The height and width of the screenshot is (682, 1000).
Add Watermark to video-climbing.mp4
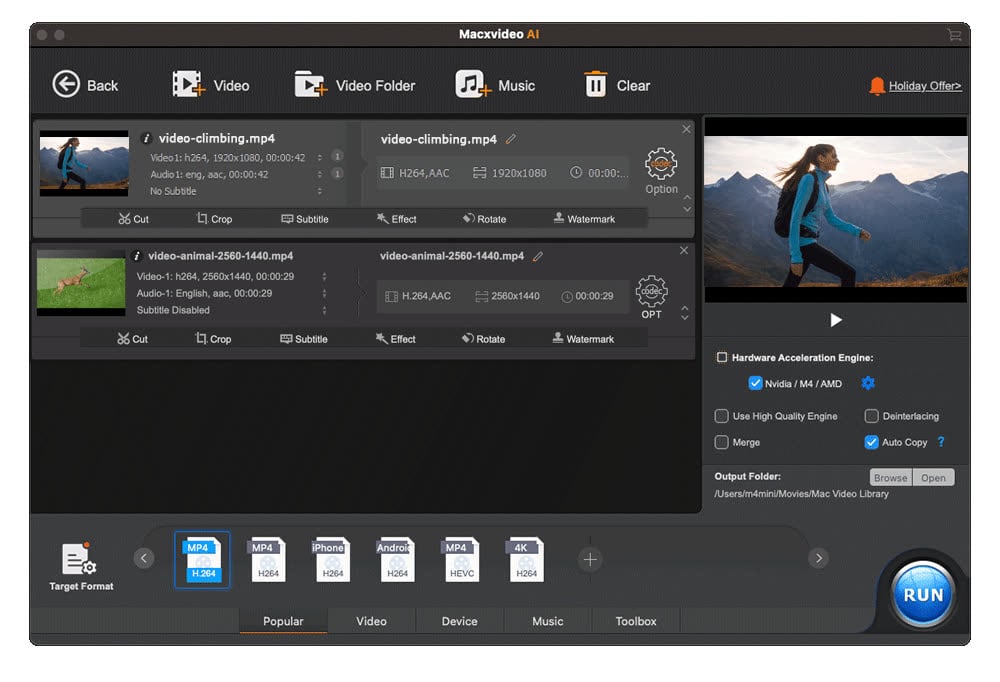click(584, 219)
